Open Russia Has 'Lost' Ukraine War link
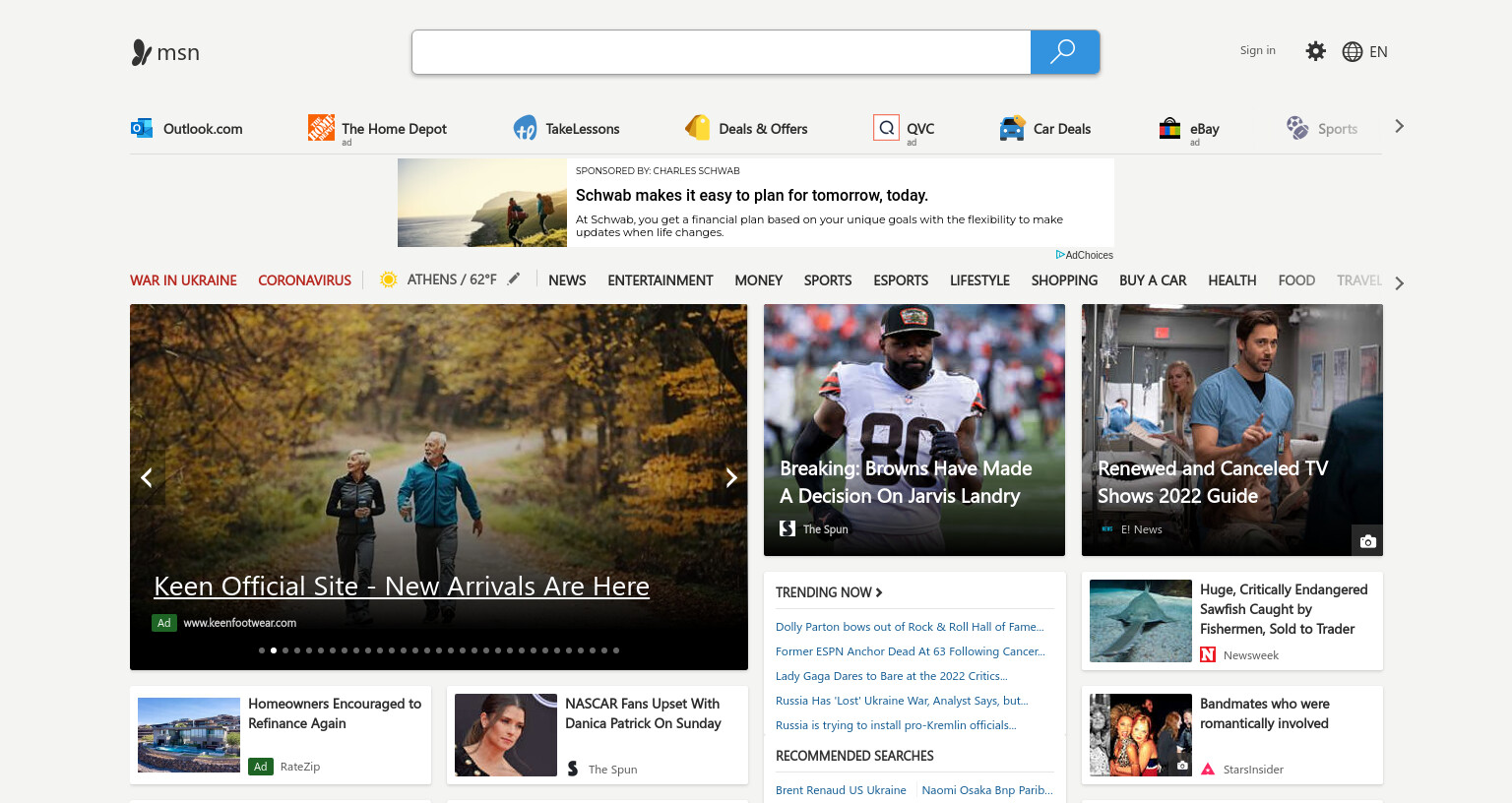This screenshot has width=1512, height=803. (x=902, y=701)
